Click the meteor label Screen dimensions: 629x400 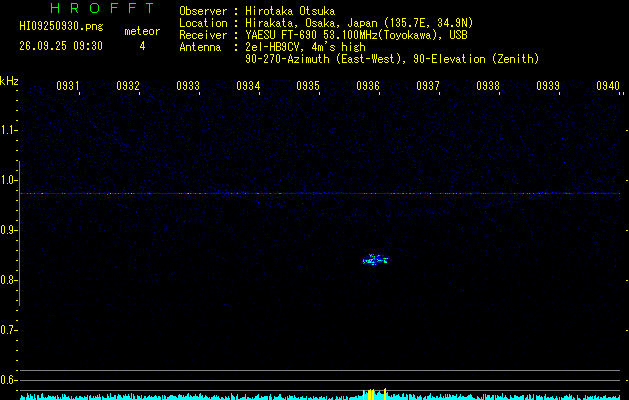point(142,31)
